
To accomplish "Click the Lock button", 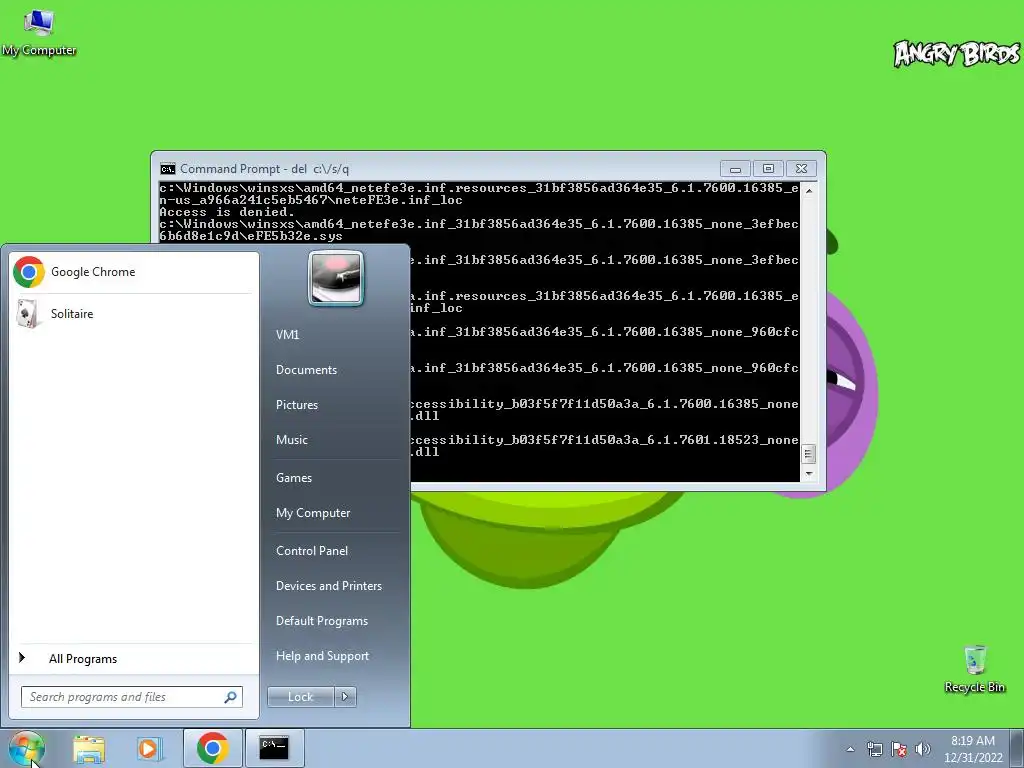I will pos(300,697).
